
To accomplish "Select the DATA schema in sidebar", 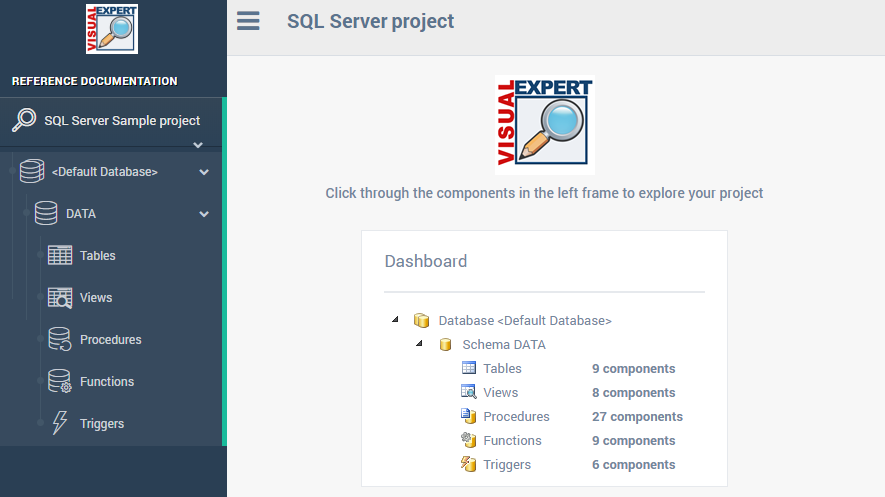I will [81, 214].
